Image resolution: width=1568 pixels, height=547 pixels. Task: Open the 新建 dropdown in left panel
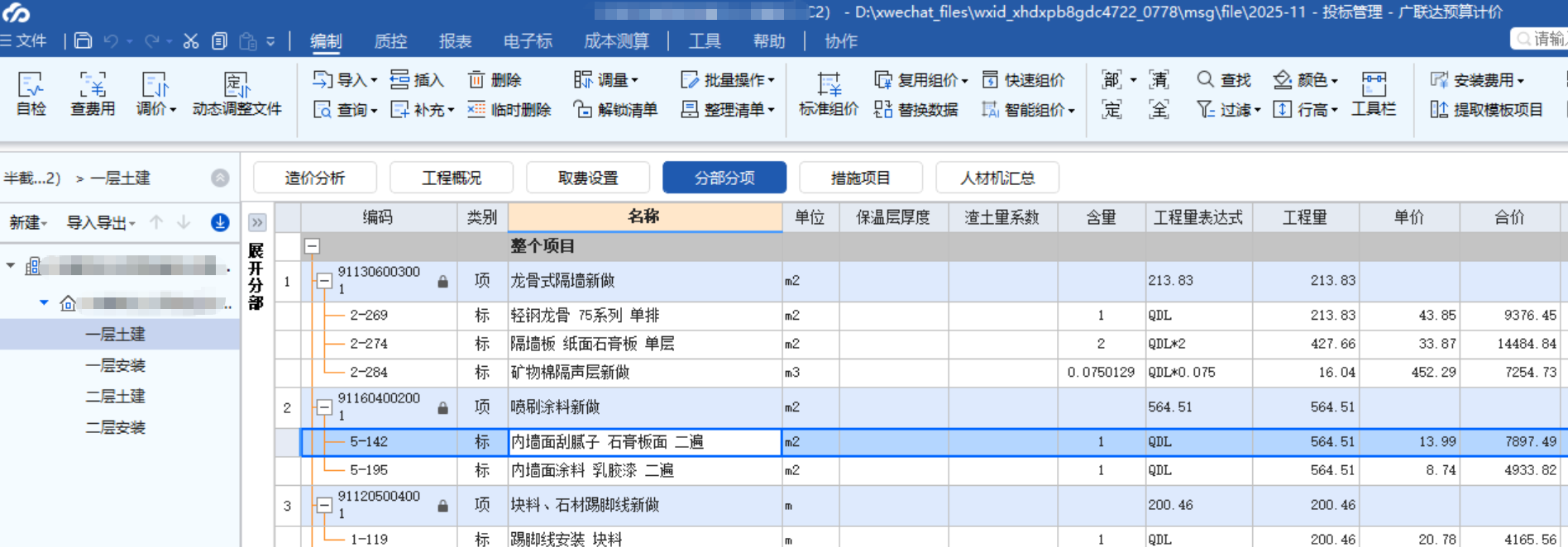(x=28, y=222)
